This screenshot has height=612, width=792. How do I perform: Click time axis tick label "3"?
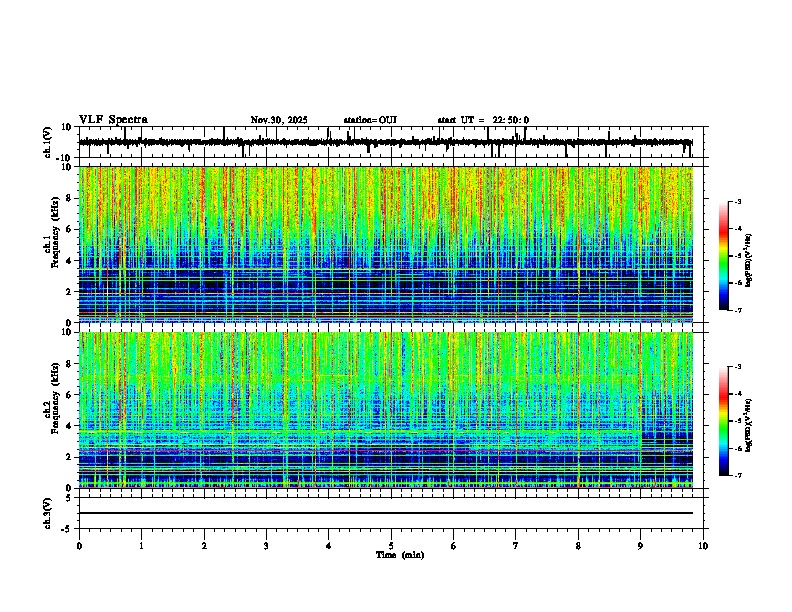[266, 546]
